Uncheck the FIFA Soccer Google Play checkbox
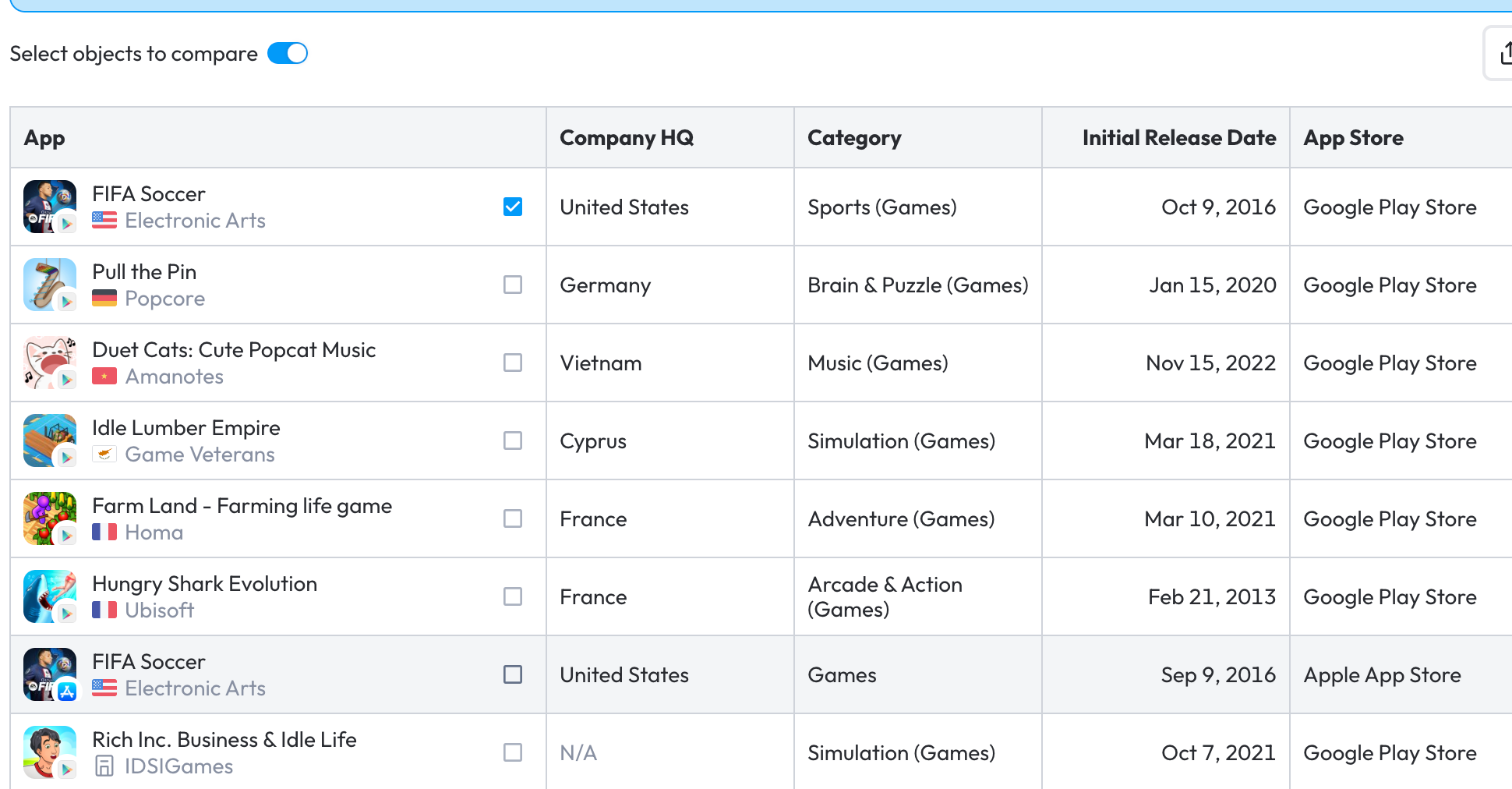Viewport: 1512px width, 789px height. (x=513, y=207)
